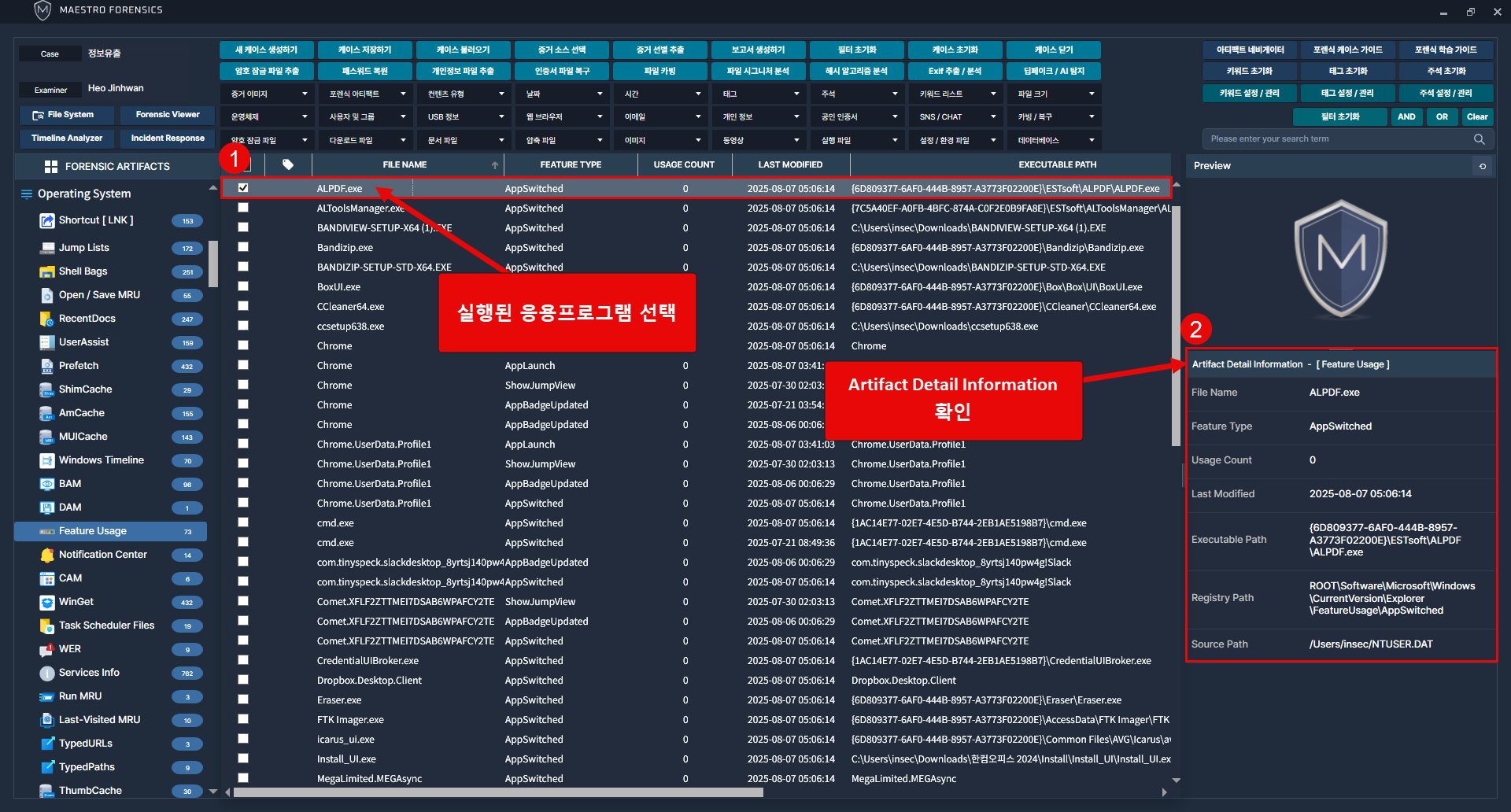Open the Prefetch artifact icon in sidebar
Image resolution: width=1511 pixels, height=812 pixels.
(46, 366)
